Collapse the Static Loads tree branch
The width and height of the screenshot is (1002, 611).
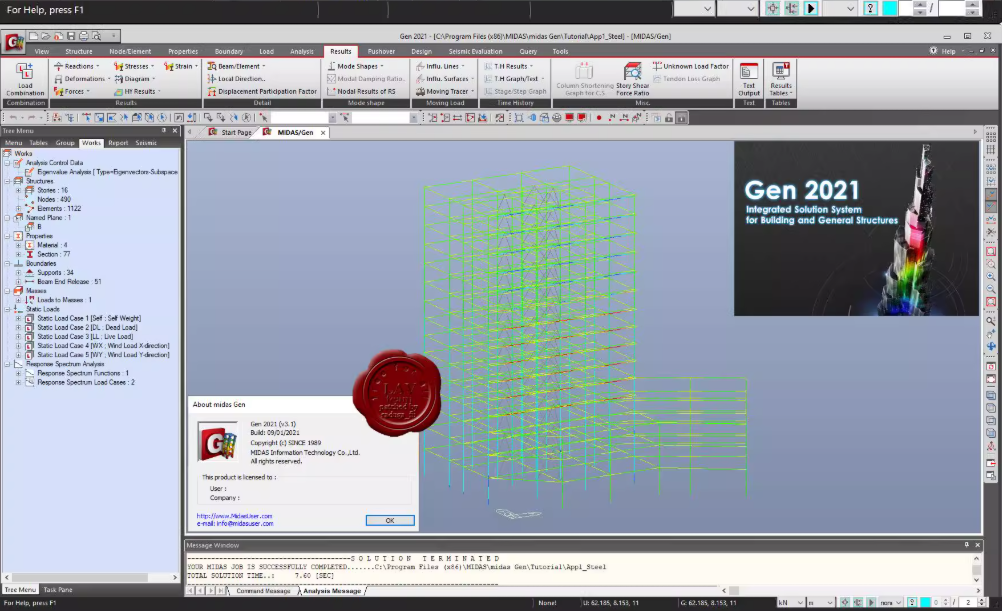click(x=8, y=309)
